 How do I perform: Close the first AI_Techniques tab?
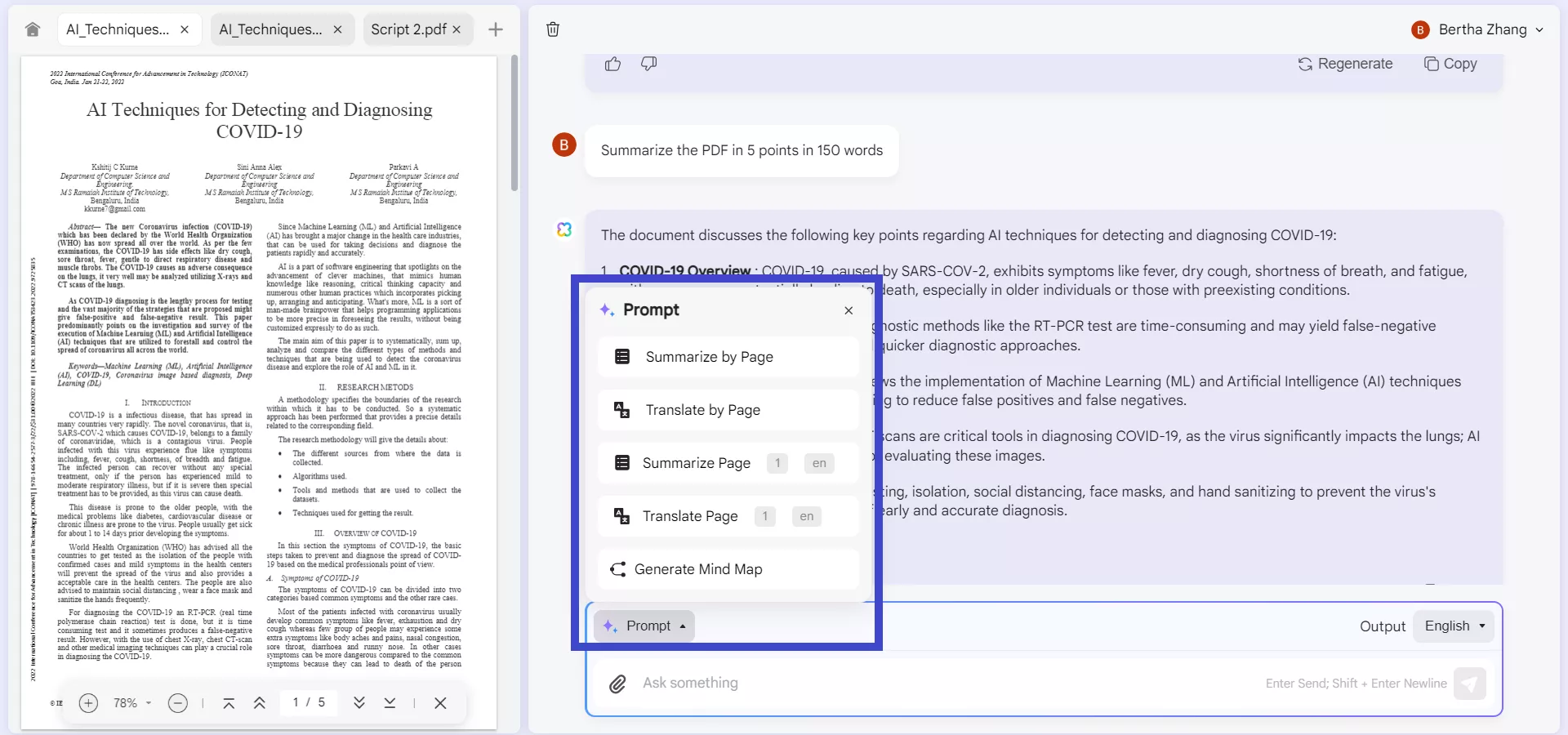tap(185, 29)
